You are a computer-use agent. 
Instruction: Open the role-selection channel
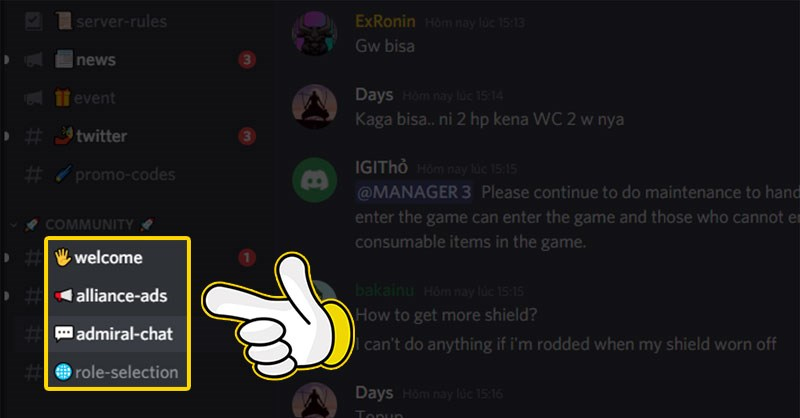[117, 372]
